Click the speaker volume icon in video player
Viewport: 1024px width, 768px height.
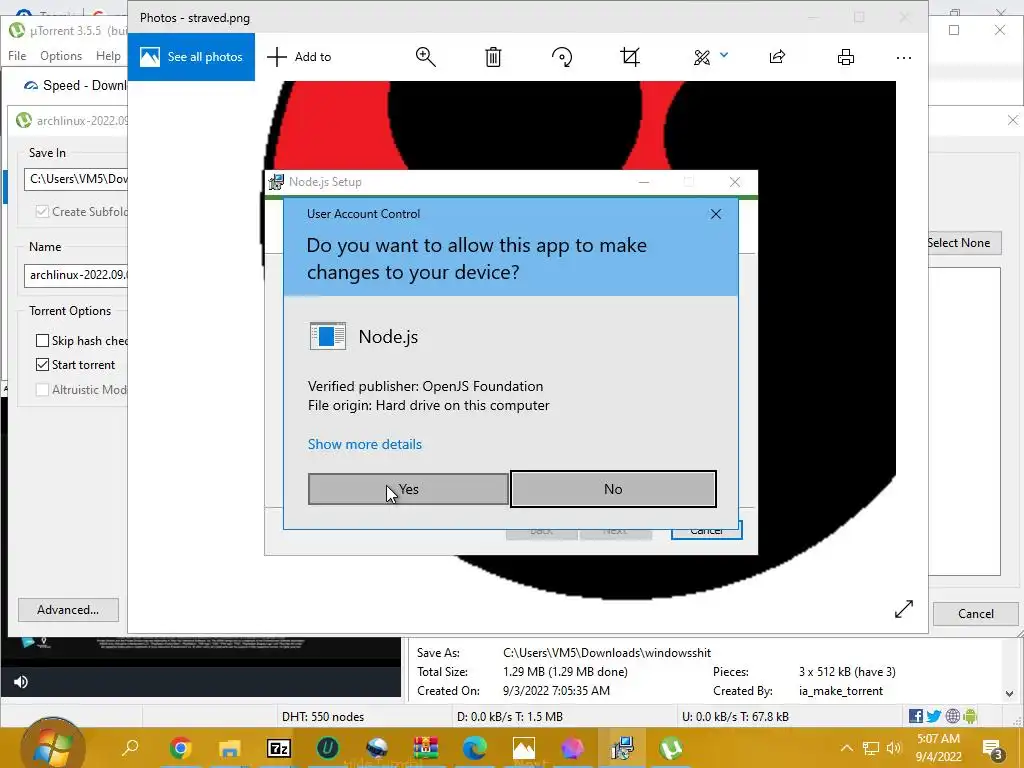pos(21,682)
